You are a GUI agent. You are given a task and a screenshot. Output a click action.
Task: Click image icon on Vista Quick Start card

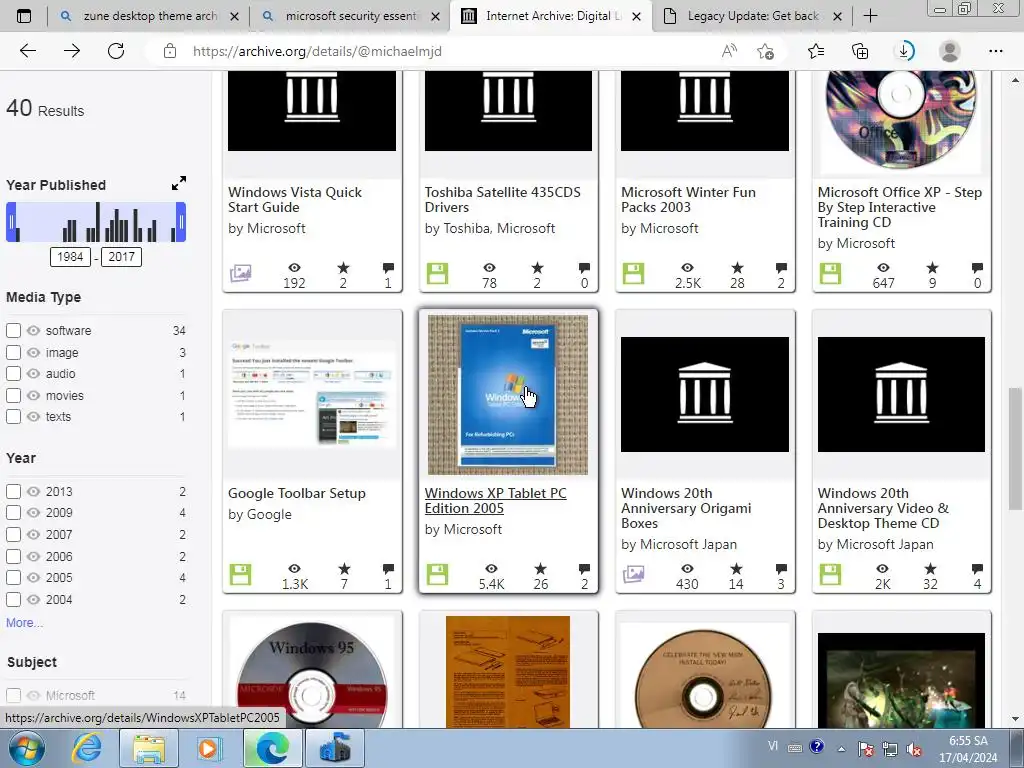pyautogui.click(x=240, y=273)
